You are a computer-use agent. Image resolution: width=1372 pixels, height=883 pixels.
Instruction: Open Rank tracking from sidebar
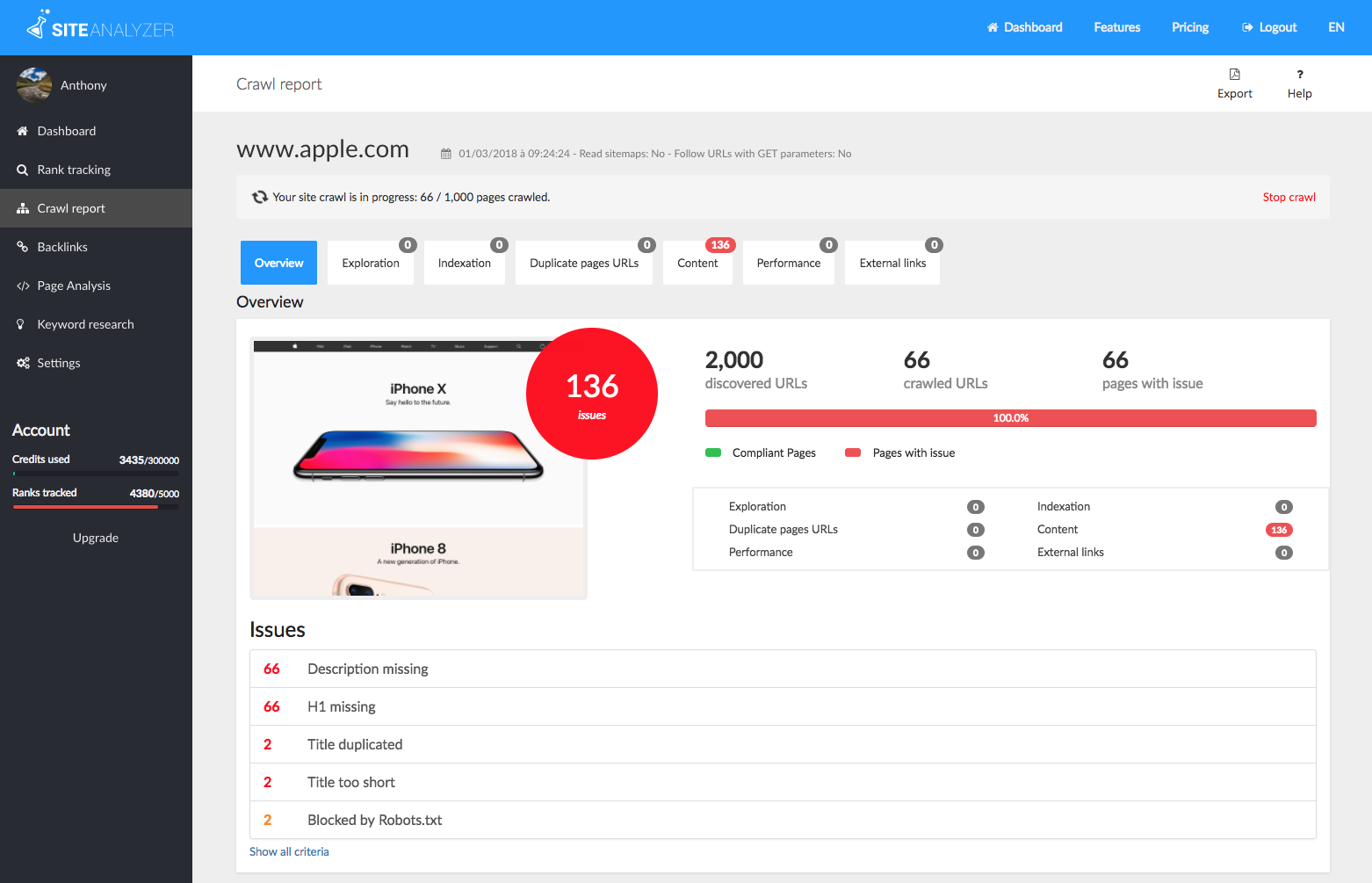tap(96, 170)
